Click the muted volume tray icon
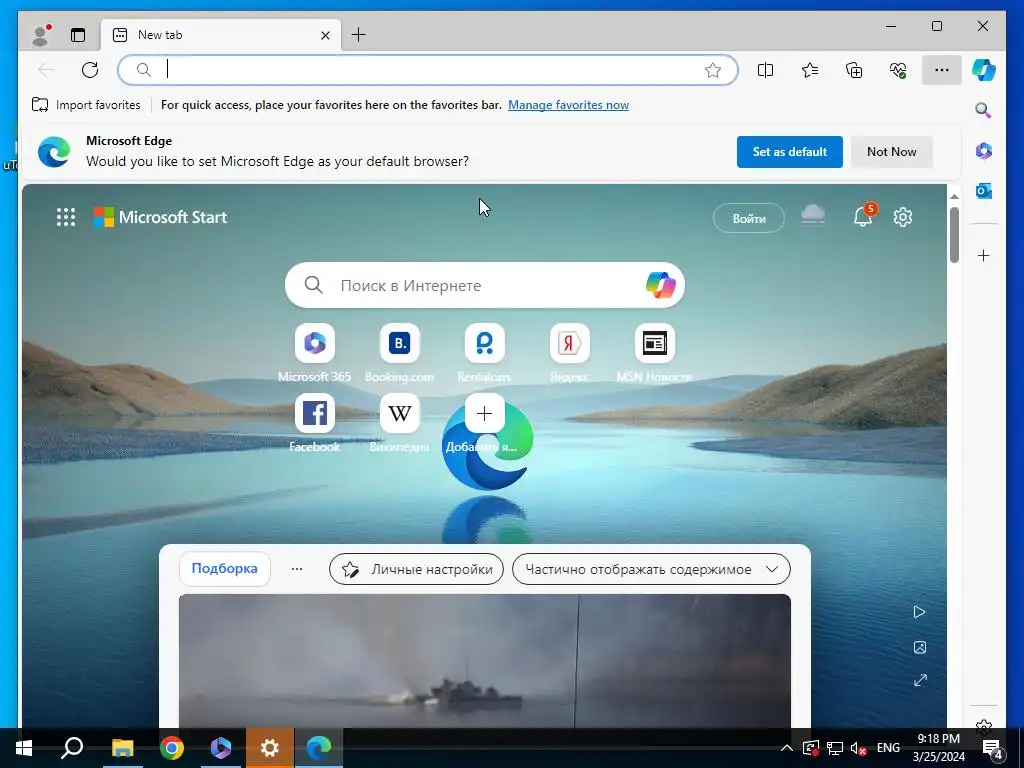 (x=859, y=748)
